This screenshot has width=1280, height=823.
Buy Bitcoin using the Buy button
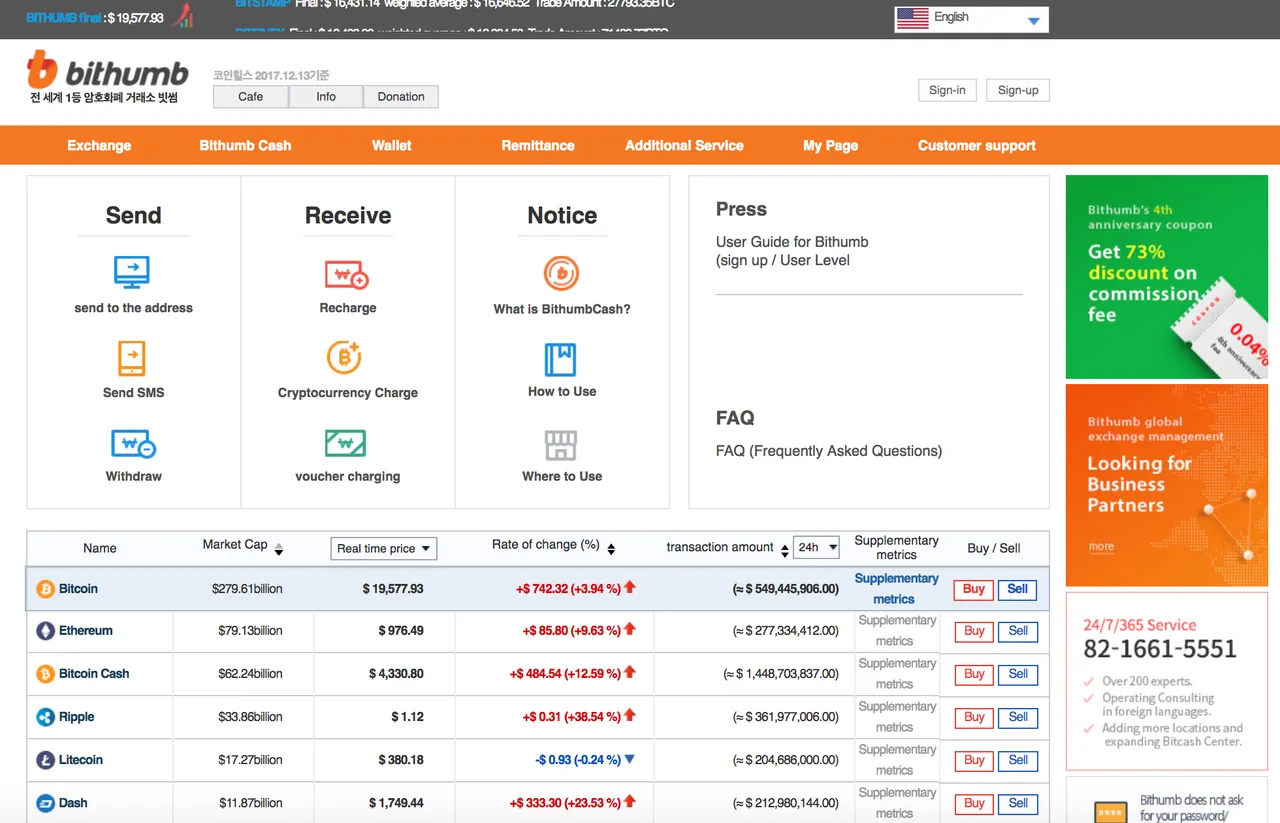click(x=974, y=590)
